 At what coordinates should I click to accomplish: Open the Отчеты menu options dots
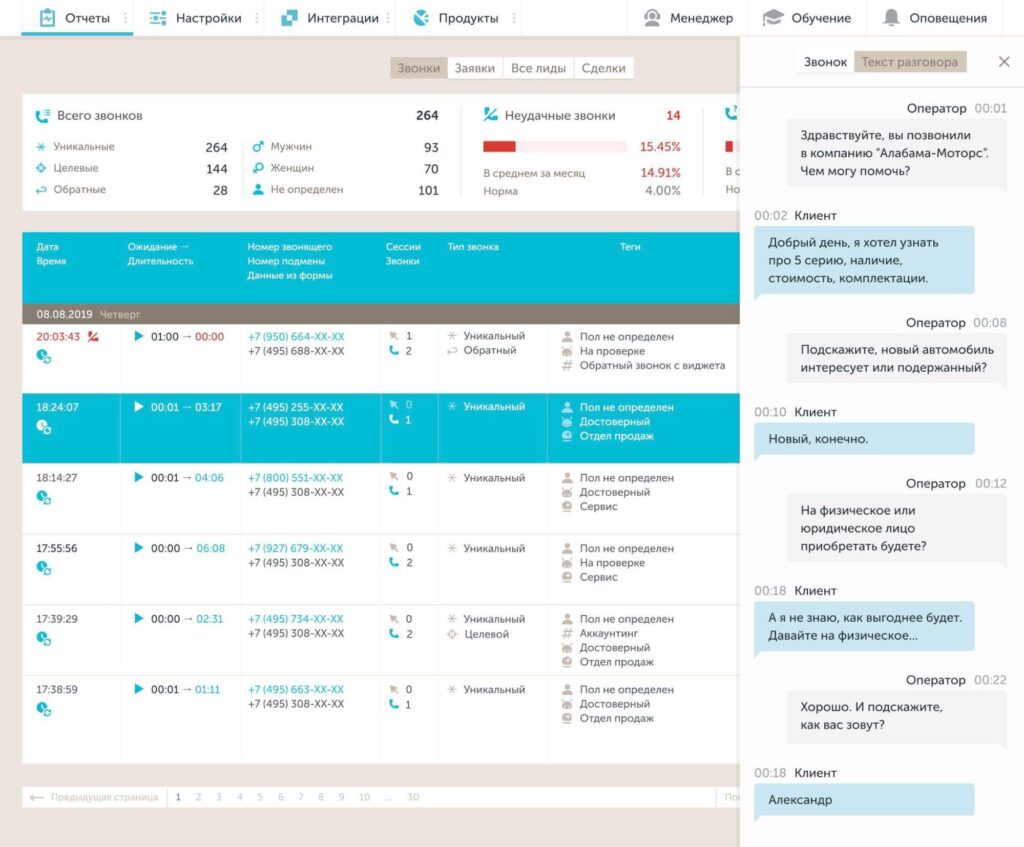[x=124, y=18]
